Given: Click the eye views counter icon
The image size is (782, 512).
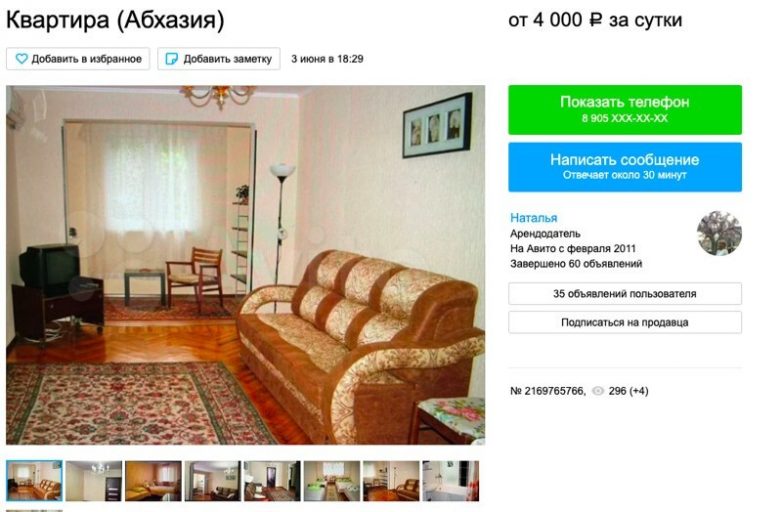Looking at the screenshot, I should (x=597, y=391).
